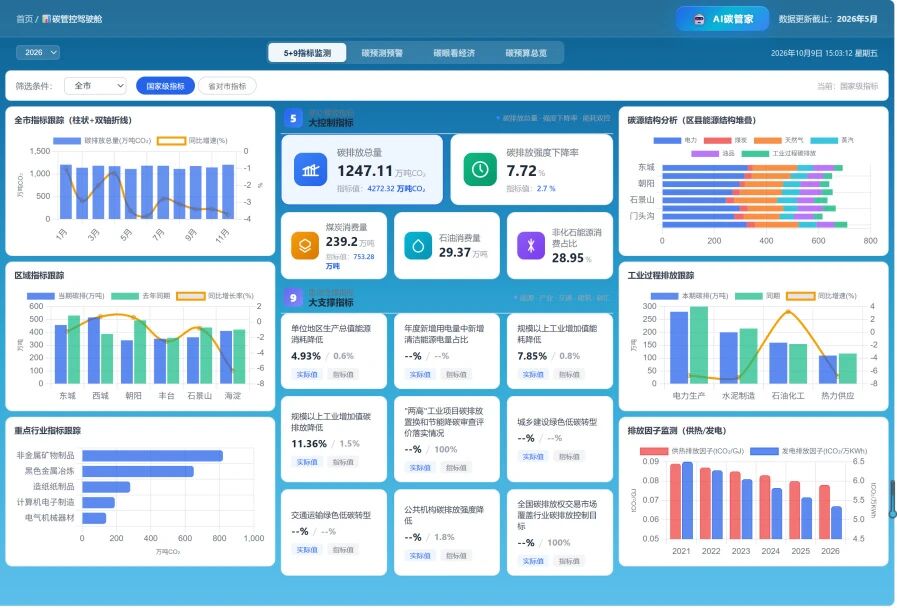Open the AI碳管家 assistant button
The height and width of the screenshot is (608, 897).
click(x=723, y=19)
